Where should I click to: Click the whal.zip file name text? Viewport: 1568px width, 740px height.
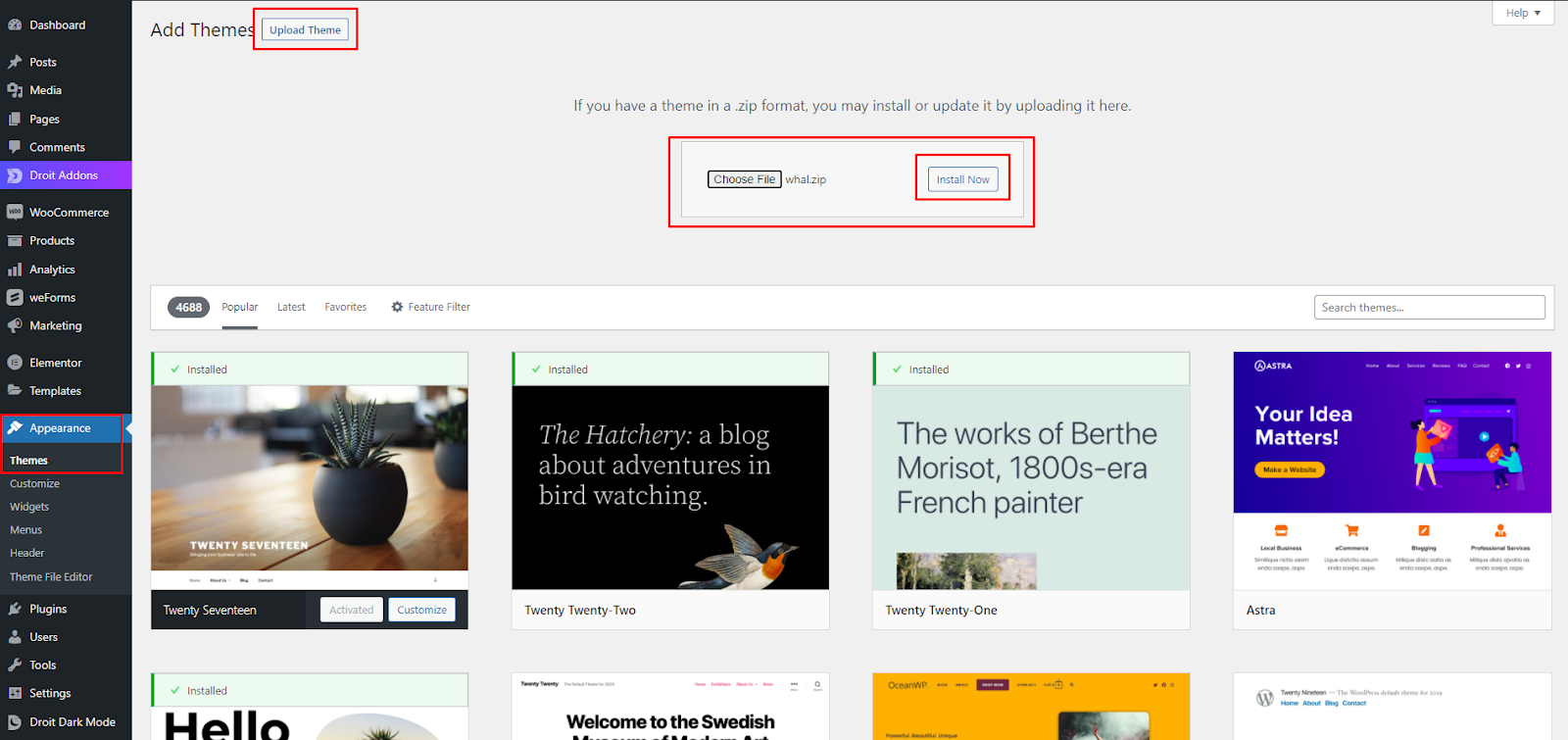[806, 179]
